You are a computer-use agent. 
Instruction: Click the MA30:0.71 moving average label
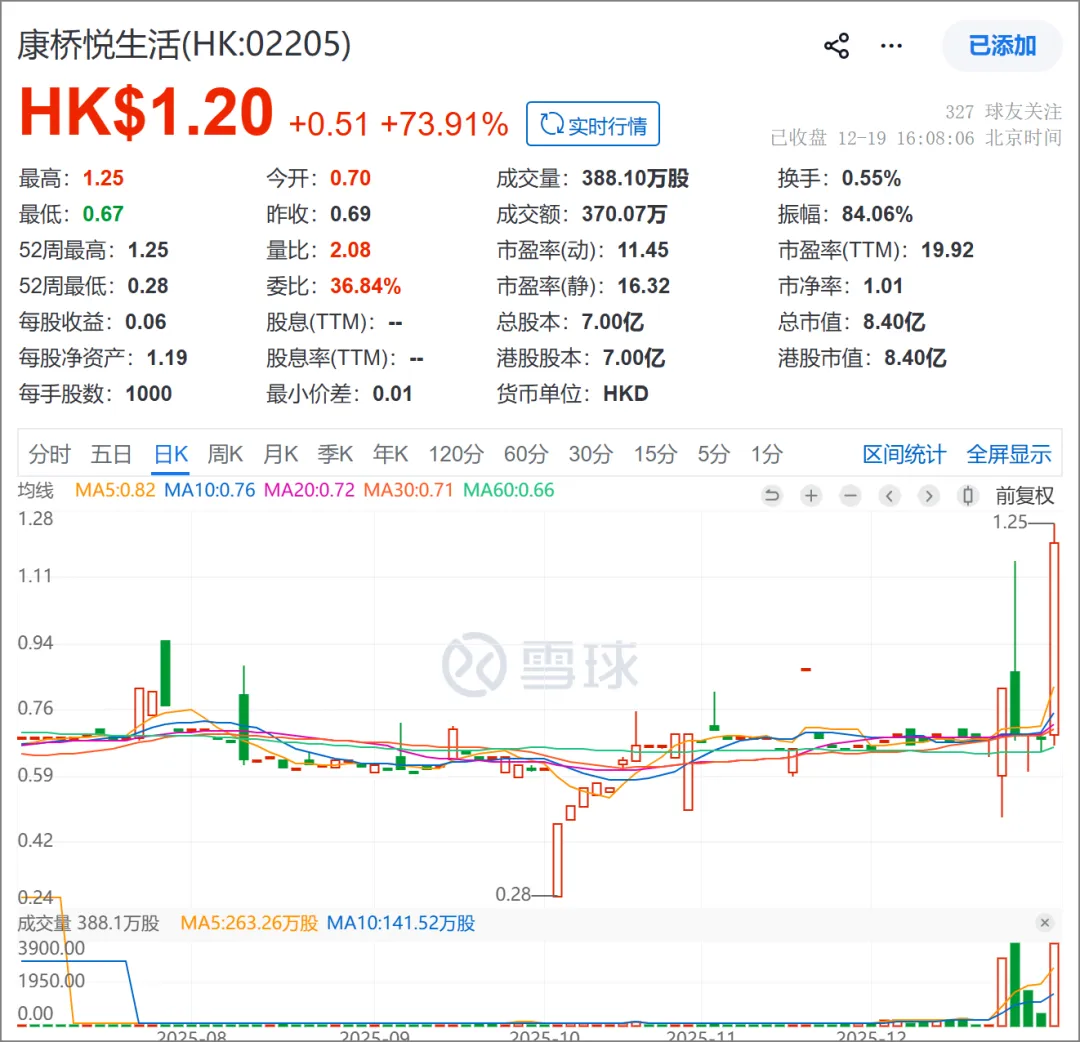(x=408, y=490)
